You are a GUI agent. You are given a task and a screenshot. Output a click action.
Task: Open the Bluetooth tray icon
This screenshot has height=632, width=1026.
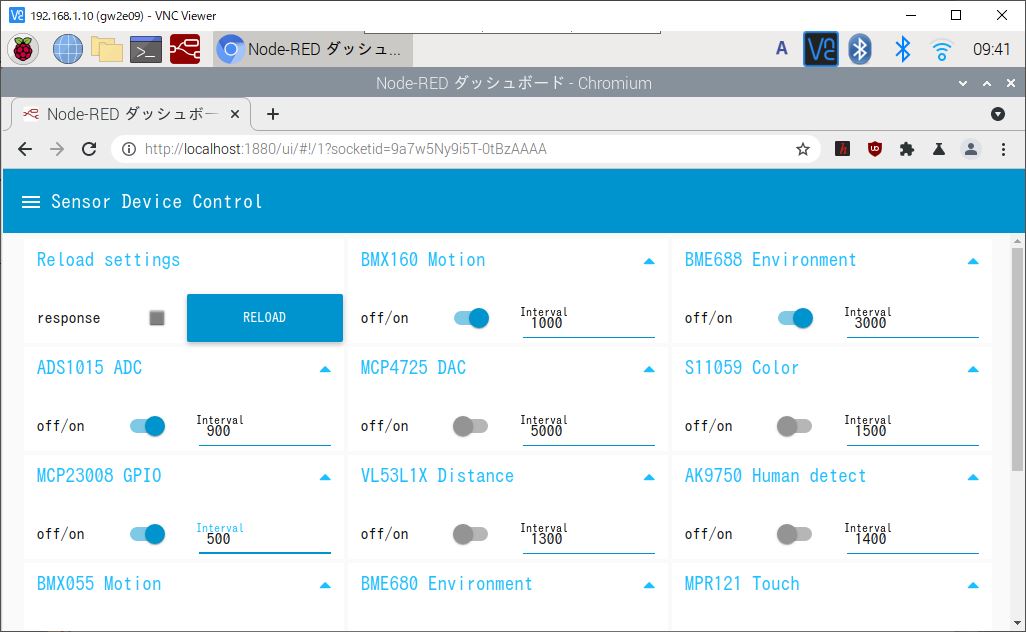click(902, 49)
